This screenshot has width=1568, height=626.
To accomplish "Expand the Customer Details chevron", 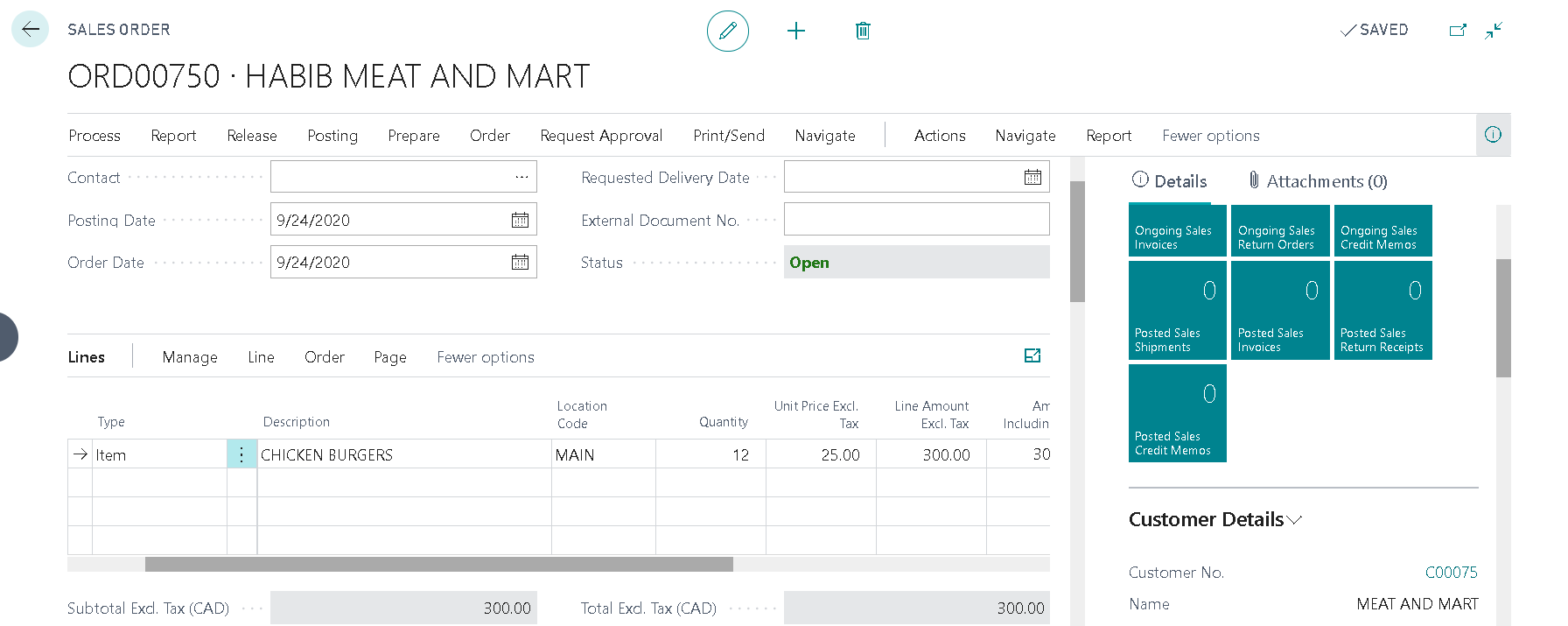I will (1295, 520).
